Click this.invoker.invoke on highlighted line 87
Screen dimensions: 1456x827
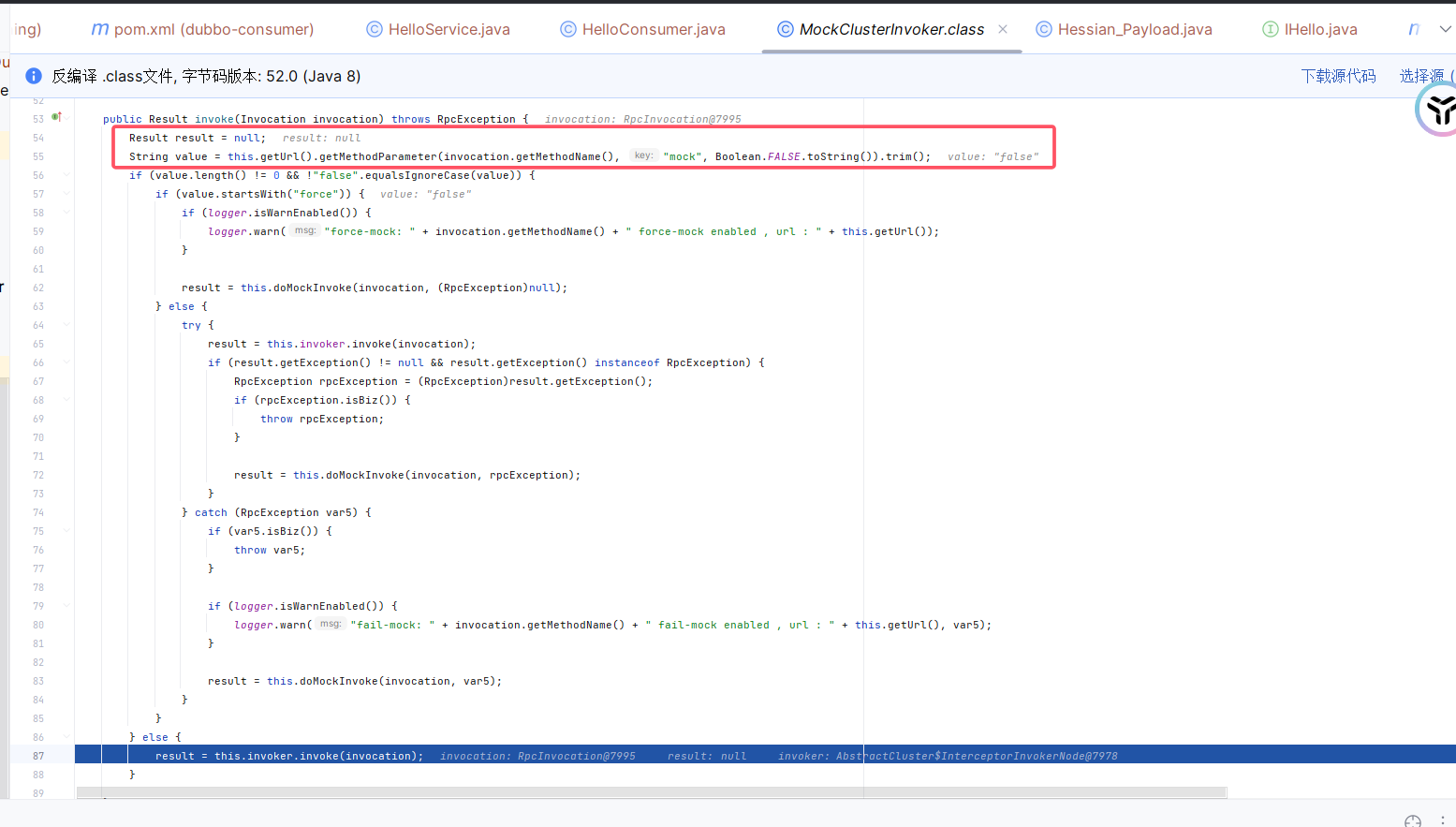pos(276,756)
